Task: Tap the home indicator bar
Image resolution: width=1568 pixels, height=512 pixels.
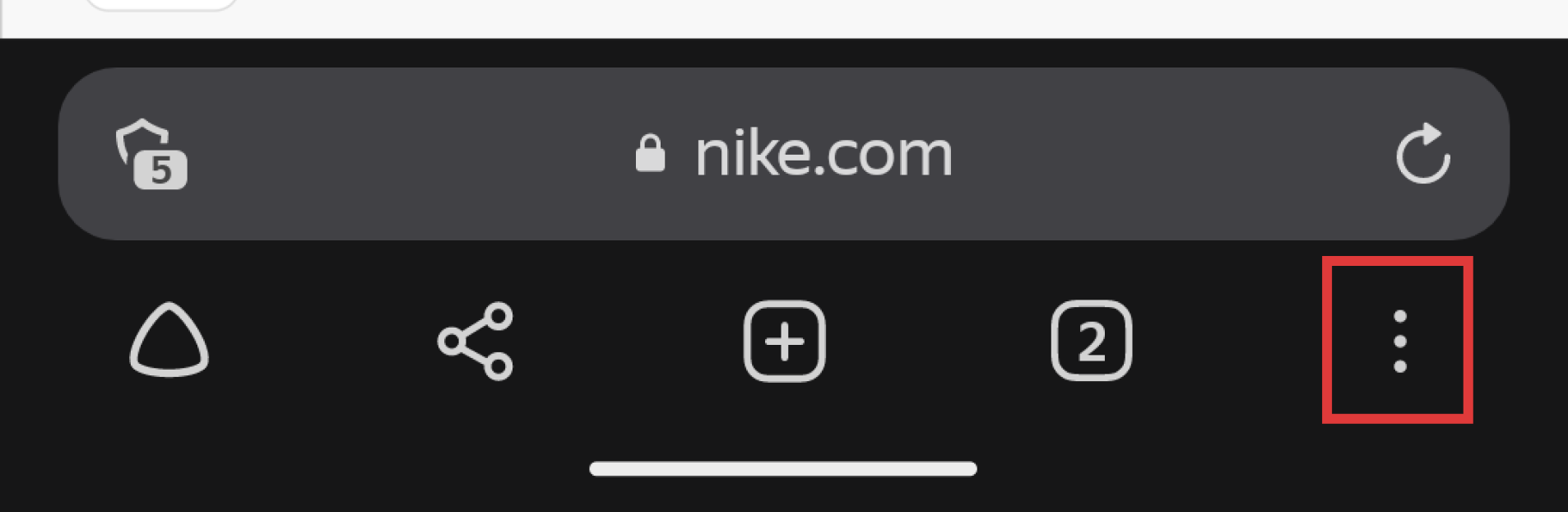Action: 783,468
